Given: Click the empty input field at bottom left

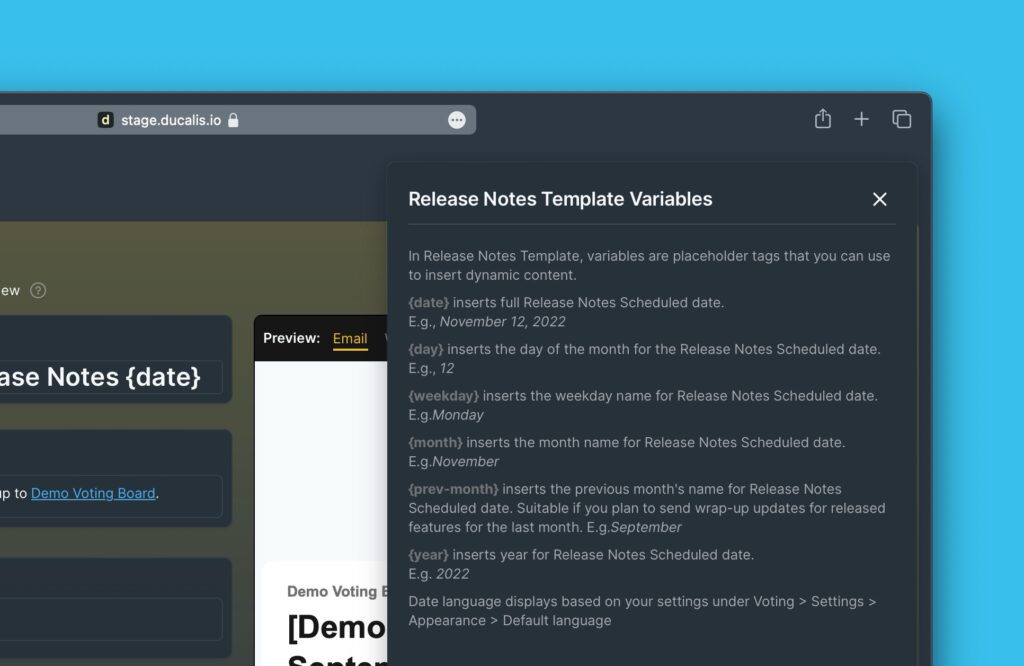Looking at the screenshot, I should click(x=110, y=619).
